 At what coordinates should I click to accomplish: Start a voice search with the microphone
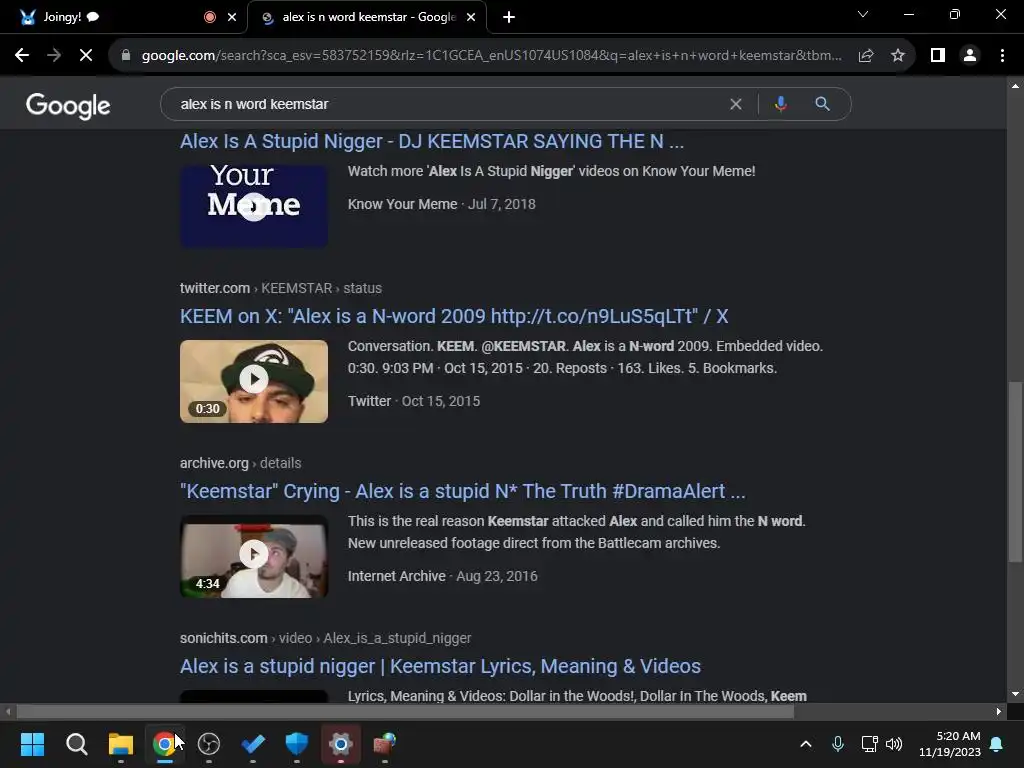pos(780,104)
